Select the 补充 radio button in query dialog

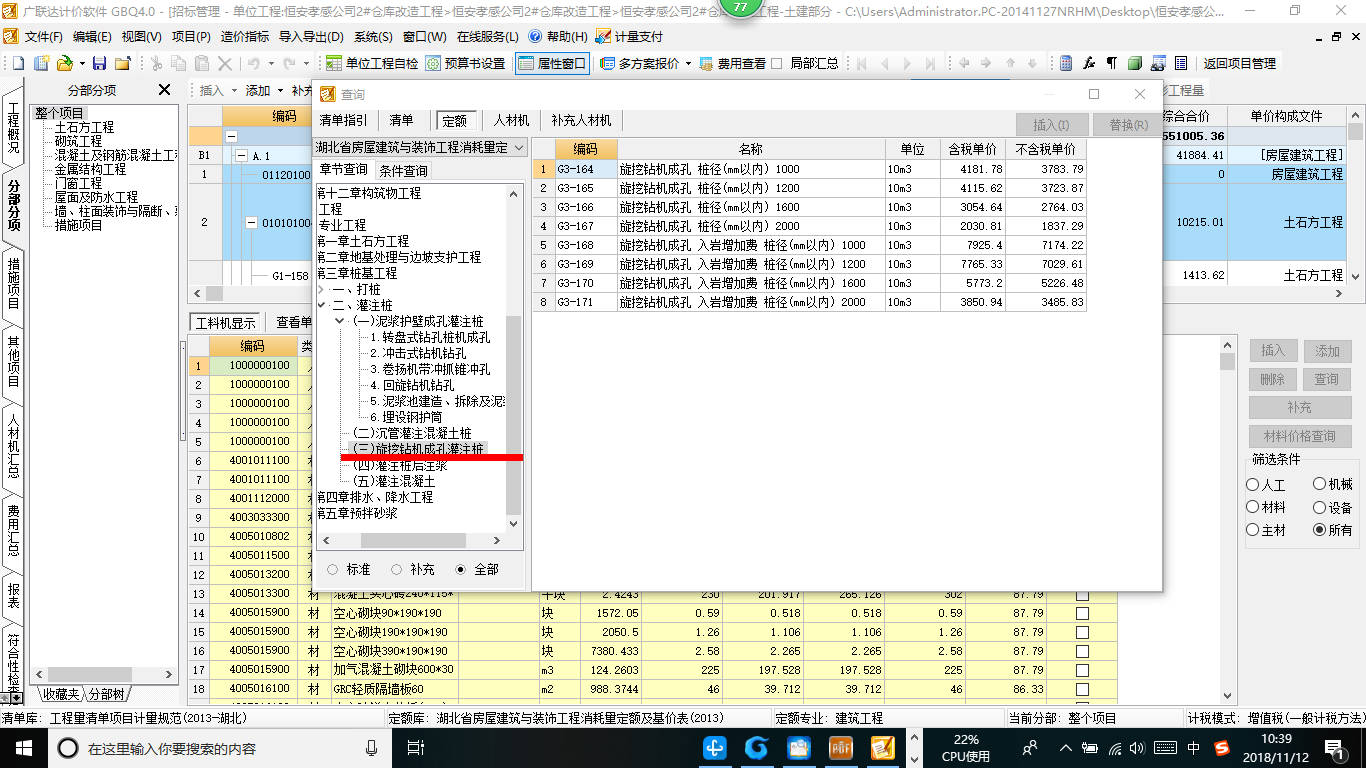[x=396, y=569]
